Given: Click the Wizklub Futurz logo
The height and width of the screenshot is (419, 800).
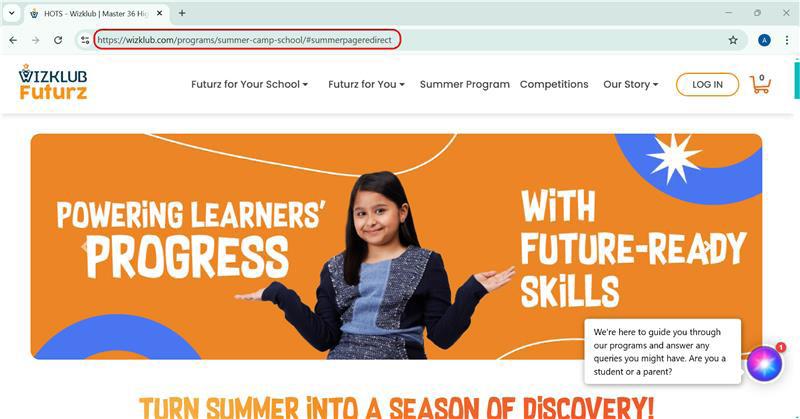Looking at the screenshot, I should pyautogui.click(x=53, y=82).
